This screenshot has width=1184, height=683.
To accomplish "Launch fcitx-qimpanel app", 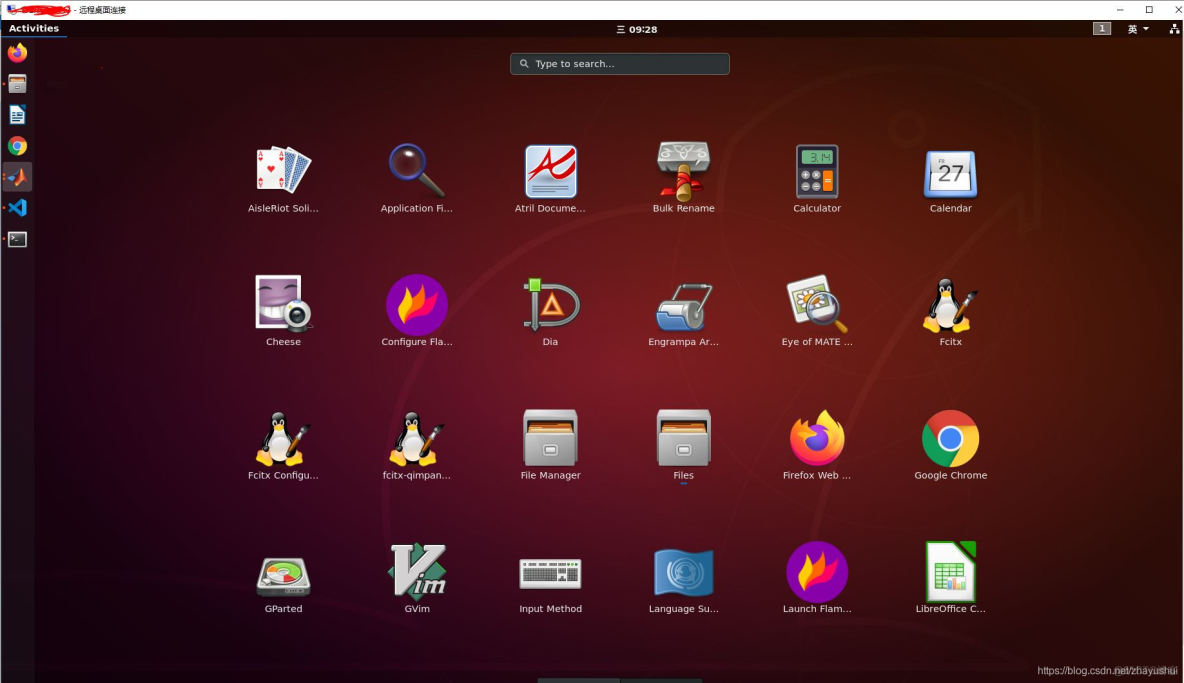I will (x=417, y=445).
